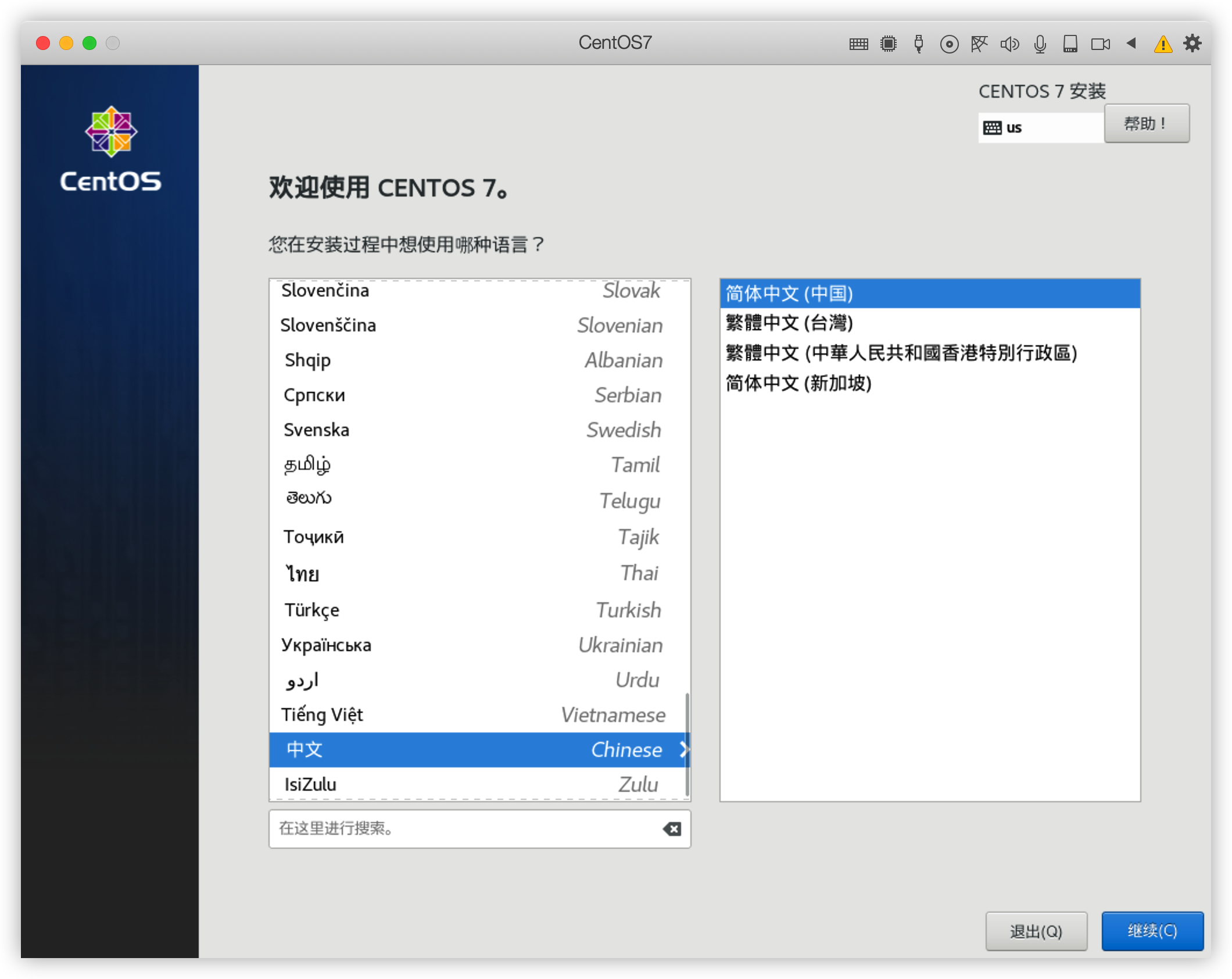Click the keyboard icon in VM toolbar
The height and width of the screenshot is (979, 1232).
click(858, 44)
